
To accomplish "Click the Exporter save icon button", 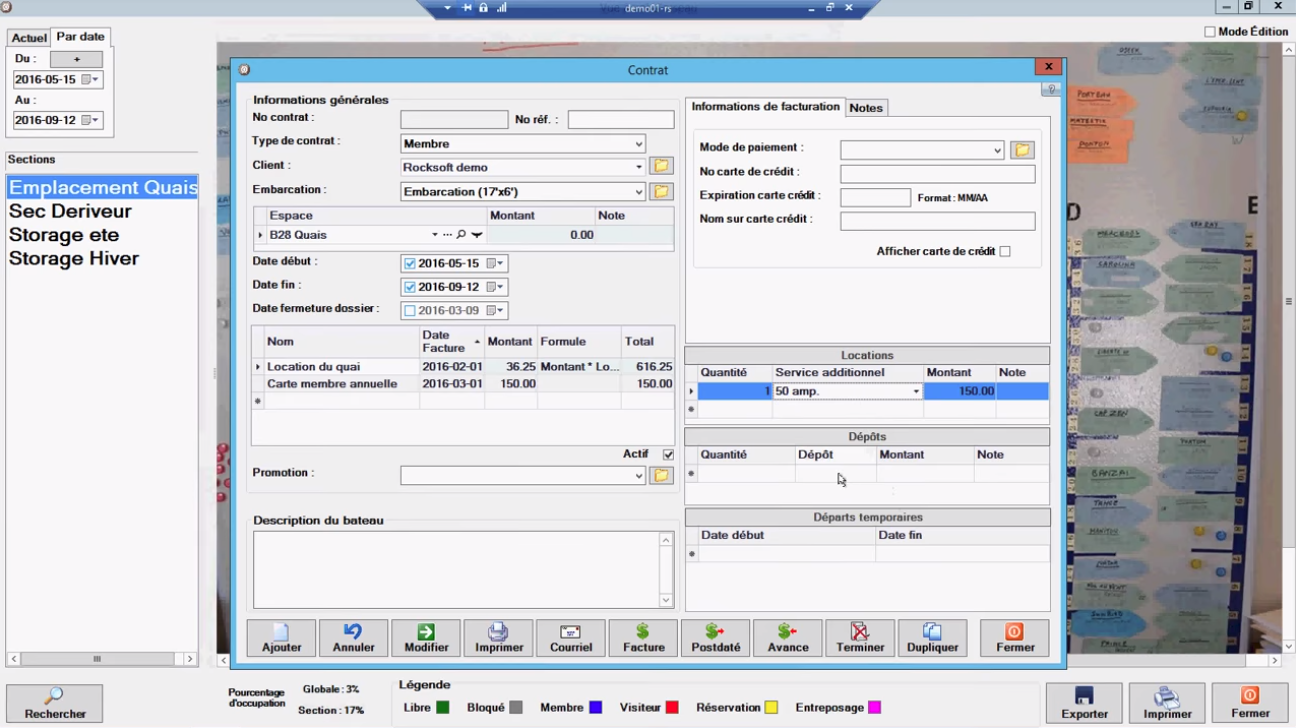I will (x=1084, y=703).
